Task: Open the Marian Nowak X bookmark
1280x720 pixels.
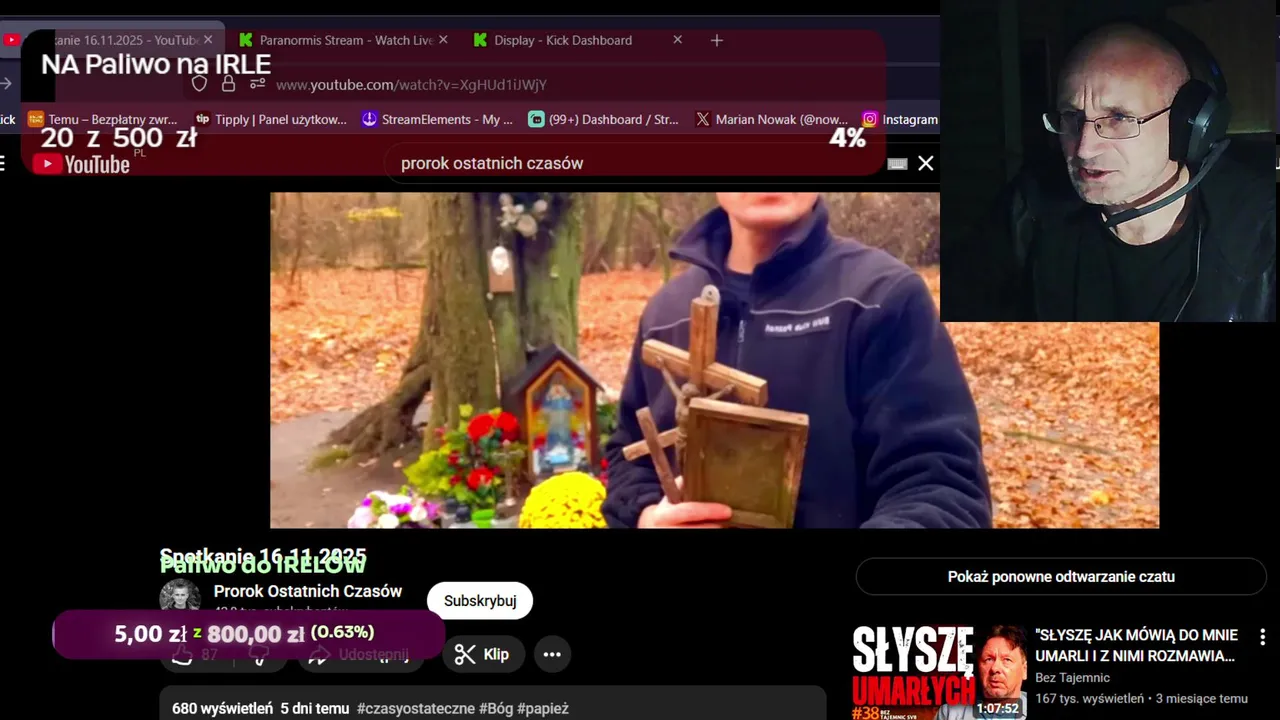Action: (x=771, y=119)
